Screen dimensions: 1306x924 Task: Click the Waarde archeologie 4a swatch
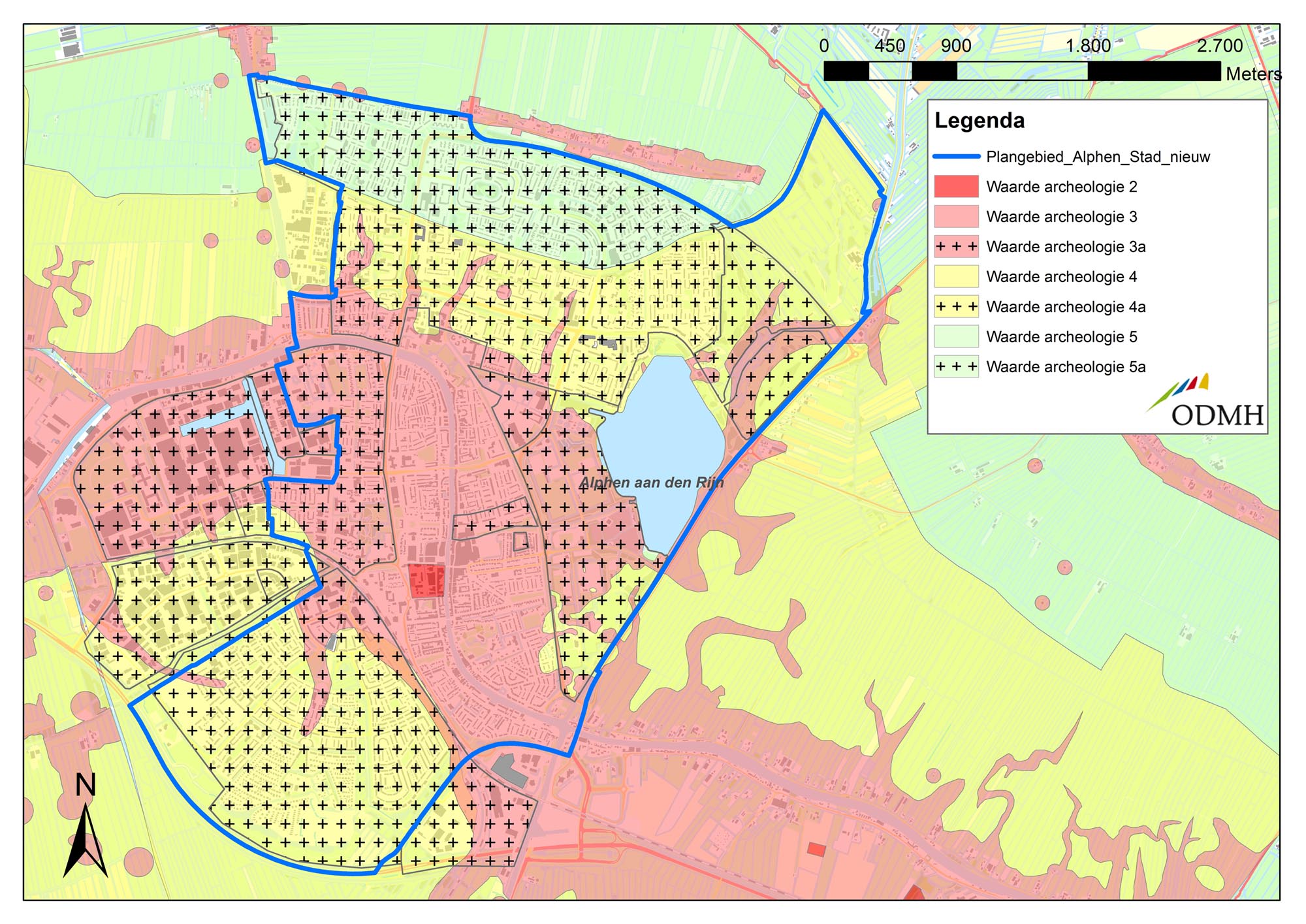coord(956,307)
